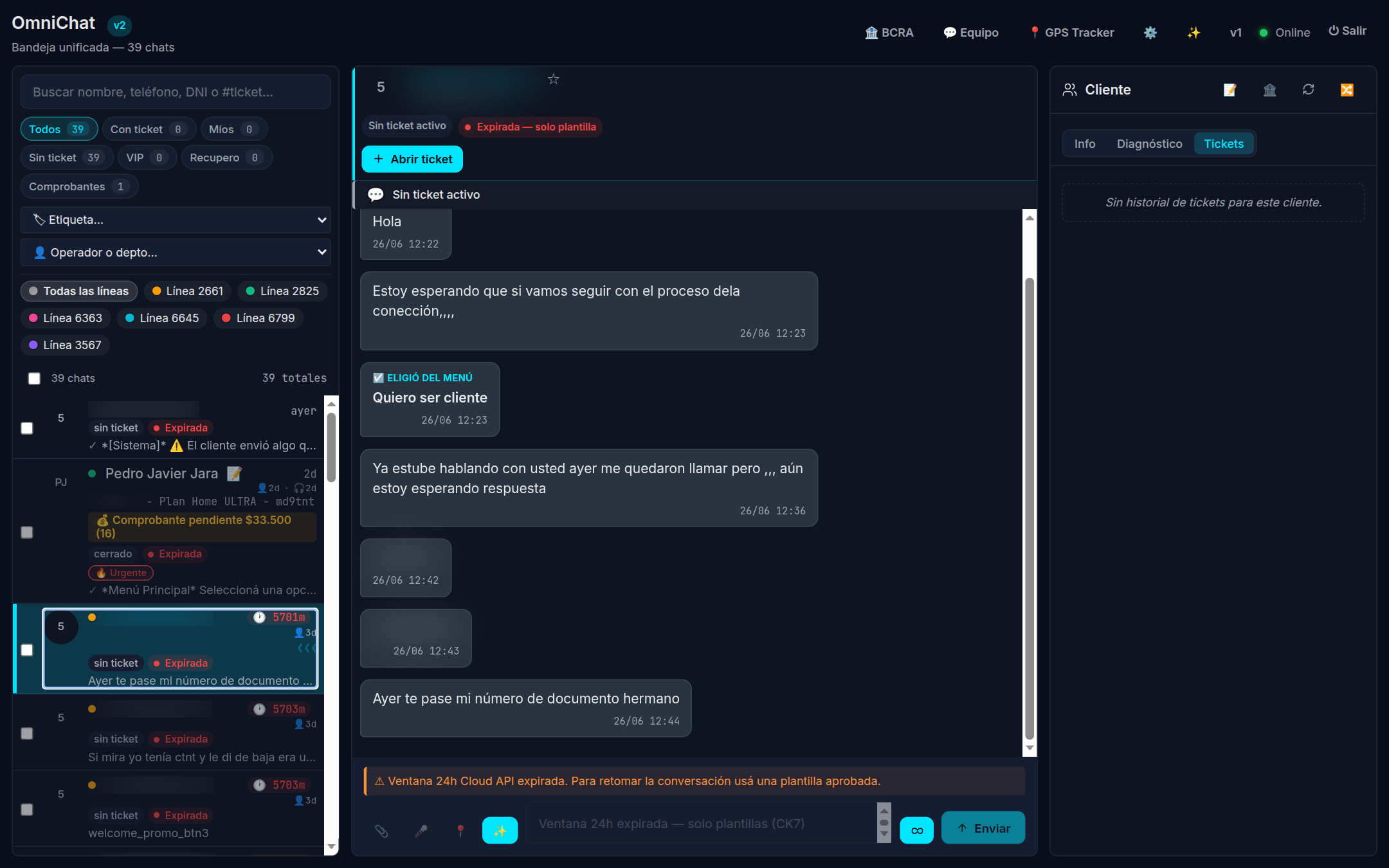The width and height of the screenshot is (1389, 868).
Task: Click the sparkles icon in the top header
Action: click(1194, 32)
